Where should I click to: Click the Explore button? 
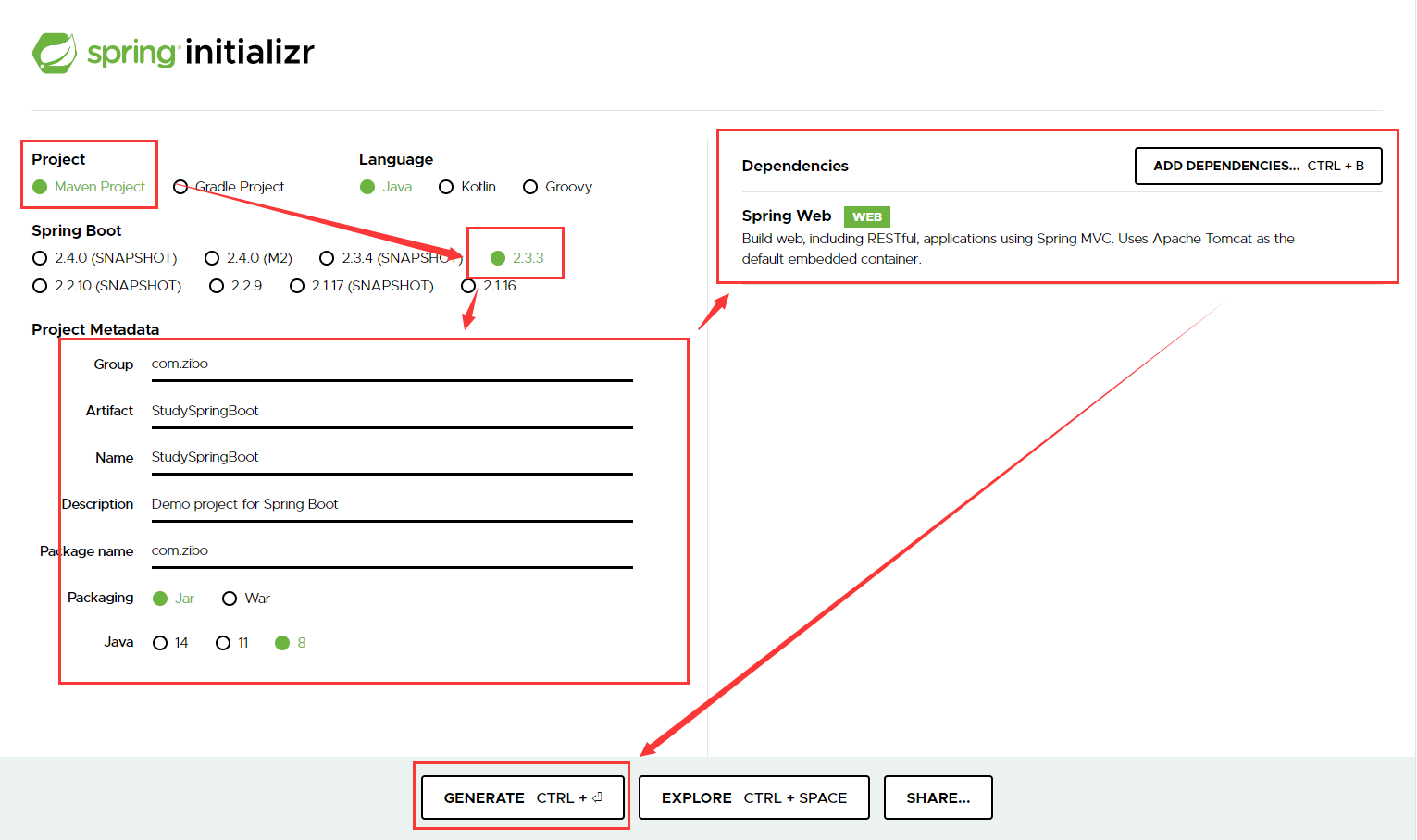[754, 797]
